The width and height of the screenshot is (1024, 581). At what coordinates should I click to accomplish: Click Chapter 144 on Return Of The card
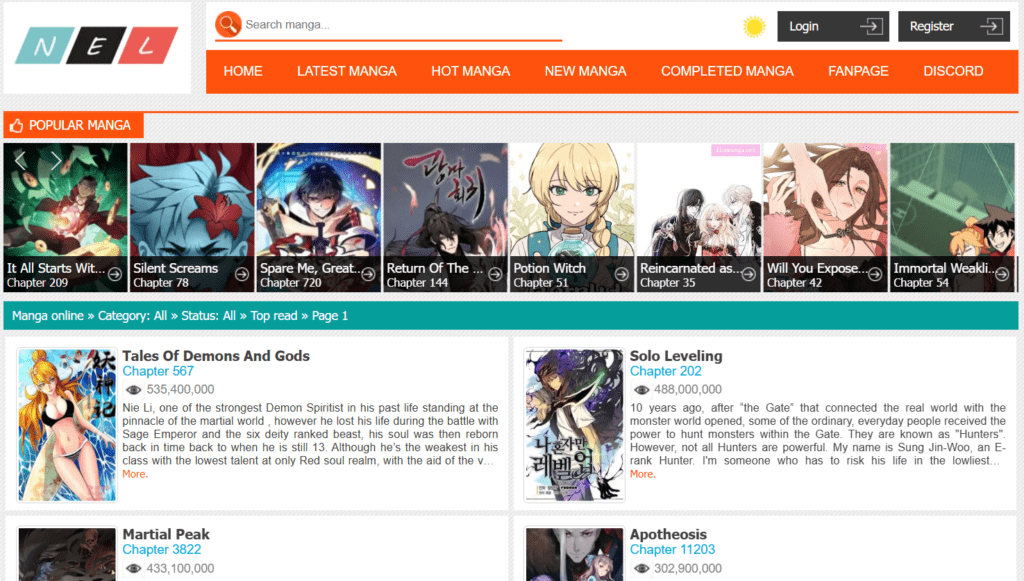417,283
